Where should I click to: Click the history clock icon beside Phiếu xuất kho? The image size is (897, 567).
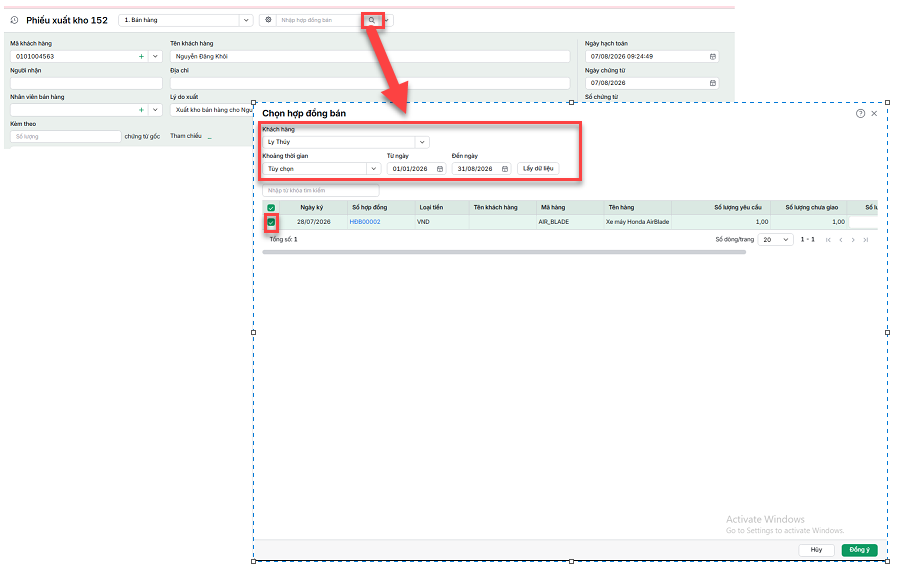pyautogui.click(x=14, y=20)
